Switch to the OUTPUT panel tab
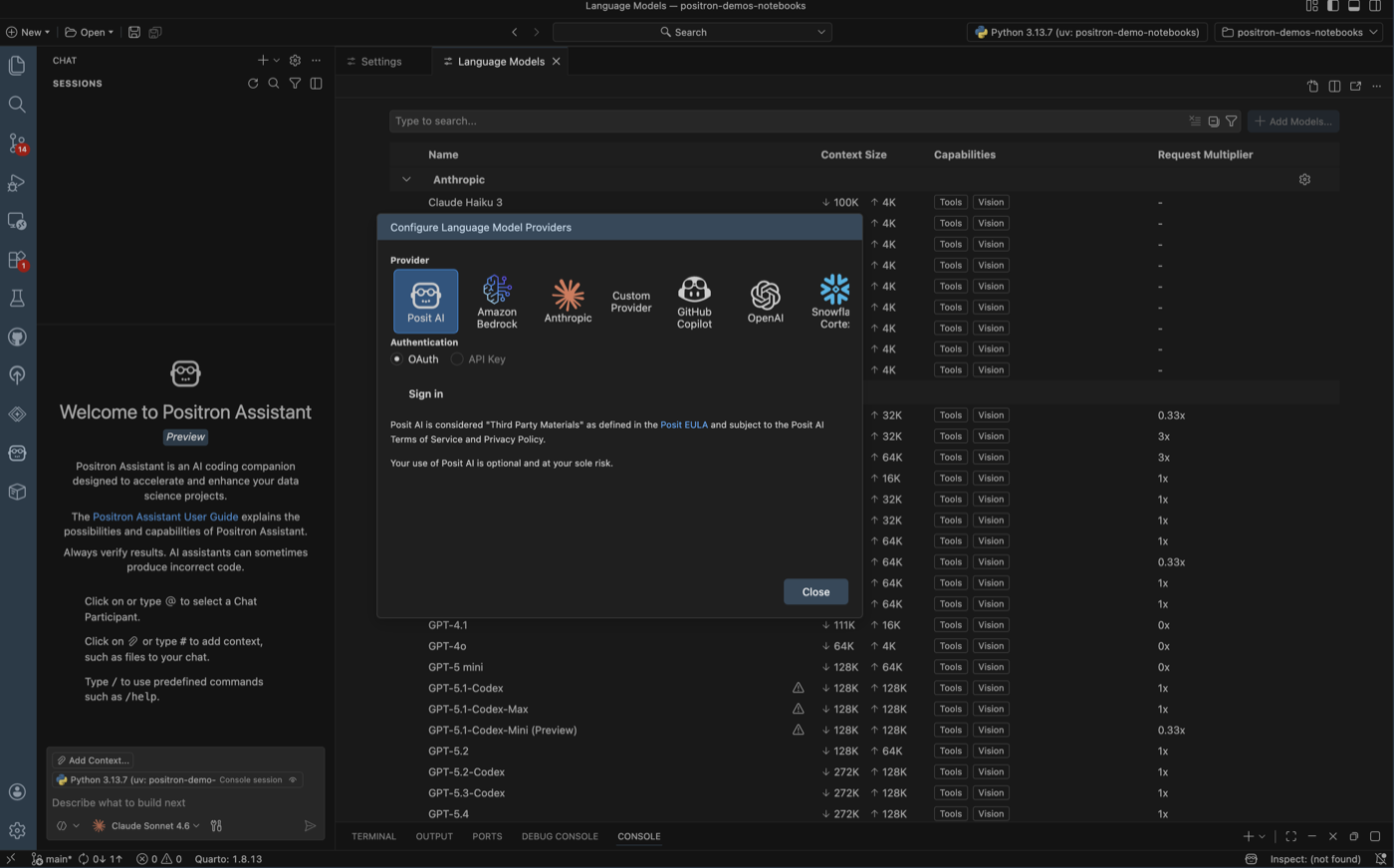1394x868 pixels. click(434, 836)
